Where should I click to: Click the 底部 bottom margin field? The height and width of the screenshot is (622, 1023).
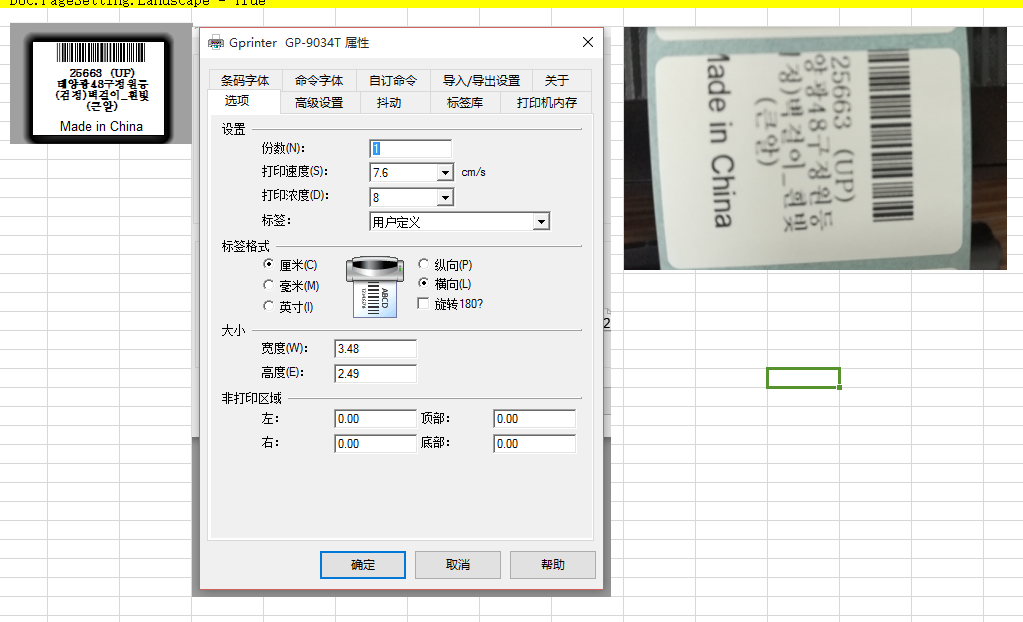pos(534,444)
